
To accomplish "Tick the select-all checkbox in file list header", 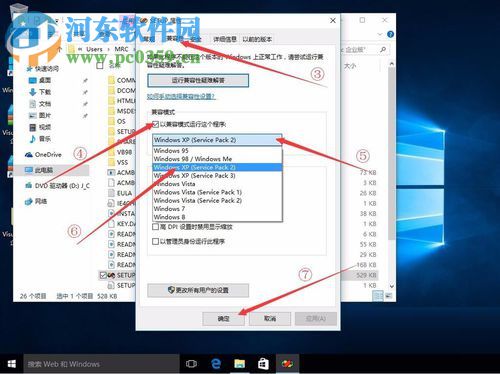I will coord(100,66).
